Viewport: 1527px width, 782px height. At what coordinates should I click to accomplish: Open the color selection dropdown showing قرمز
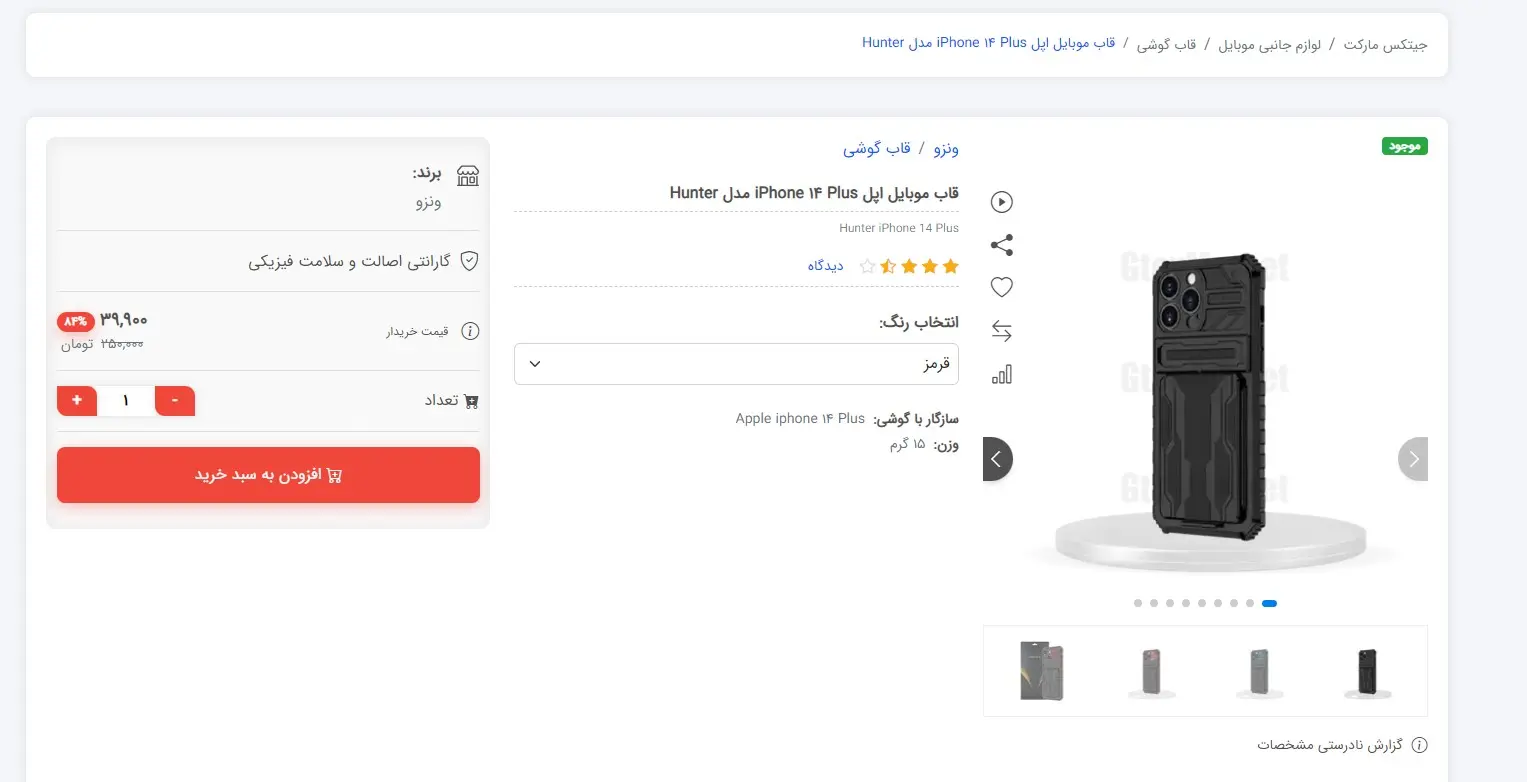click(x=736, y=364)
